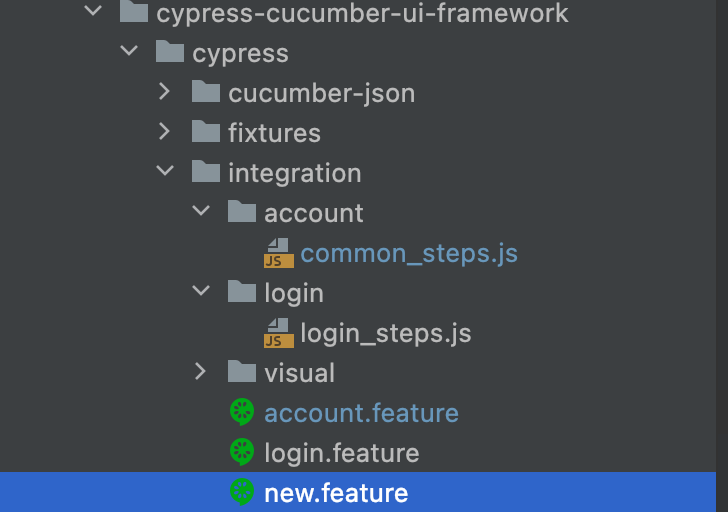Click the cucumber-json folder icon
This screenshot has height=512, width=728.
pyautogui.click(x=206, y=92)
